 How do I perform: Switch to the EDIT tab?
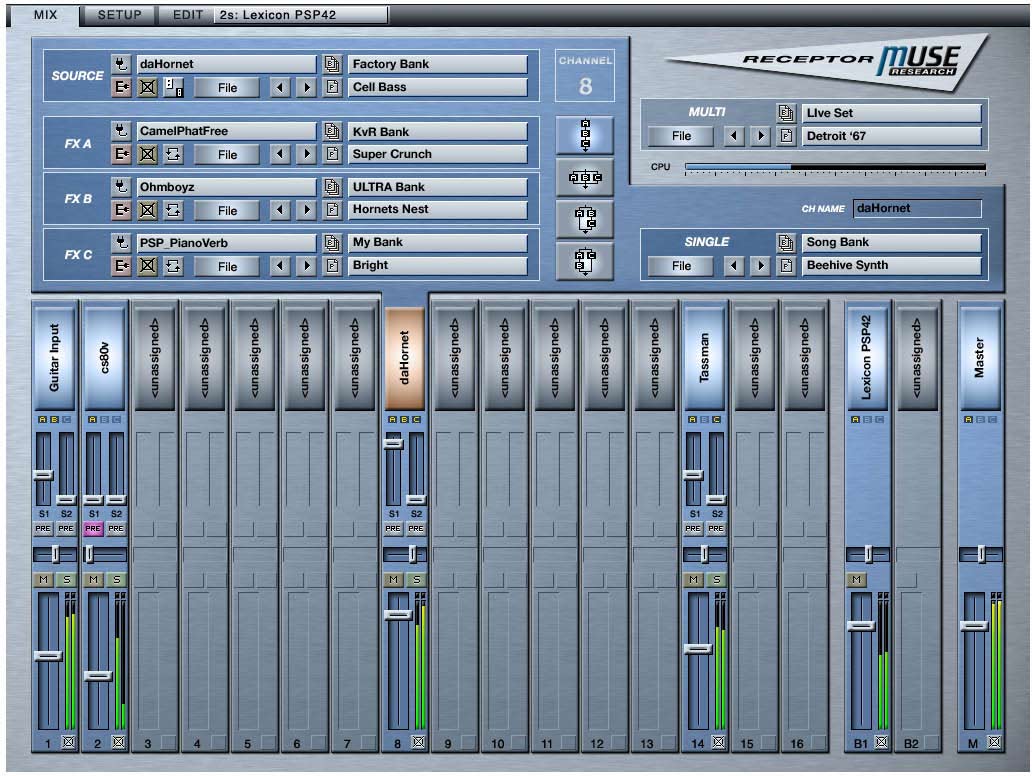187,15
